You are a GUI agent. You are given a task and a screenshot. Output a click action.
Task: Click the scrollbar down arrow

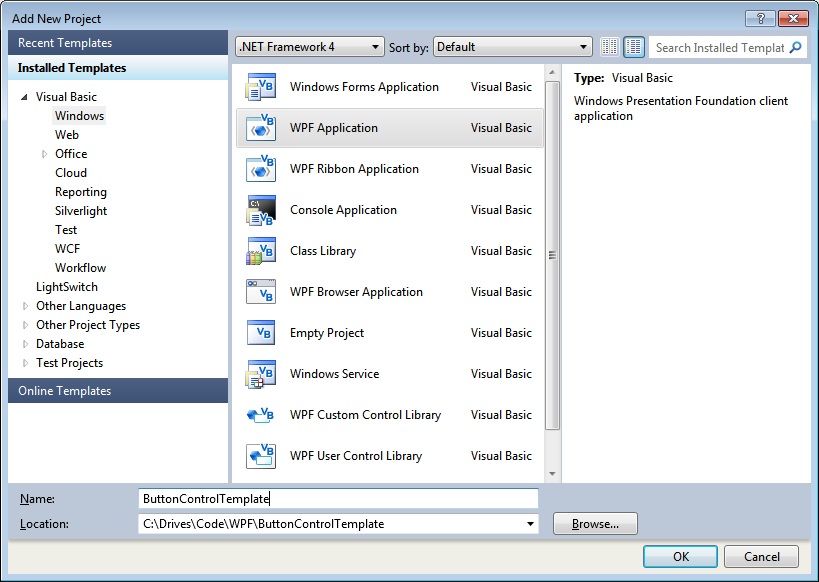(552, 473)
